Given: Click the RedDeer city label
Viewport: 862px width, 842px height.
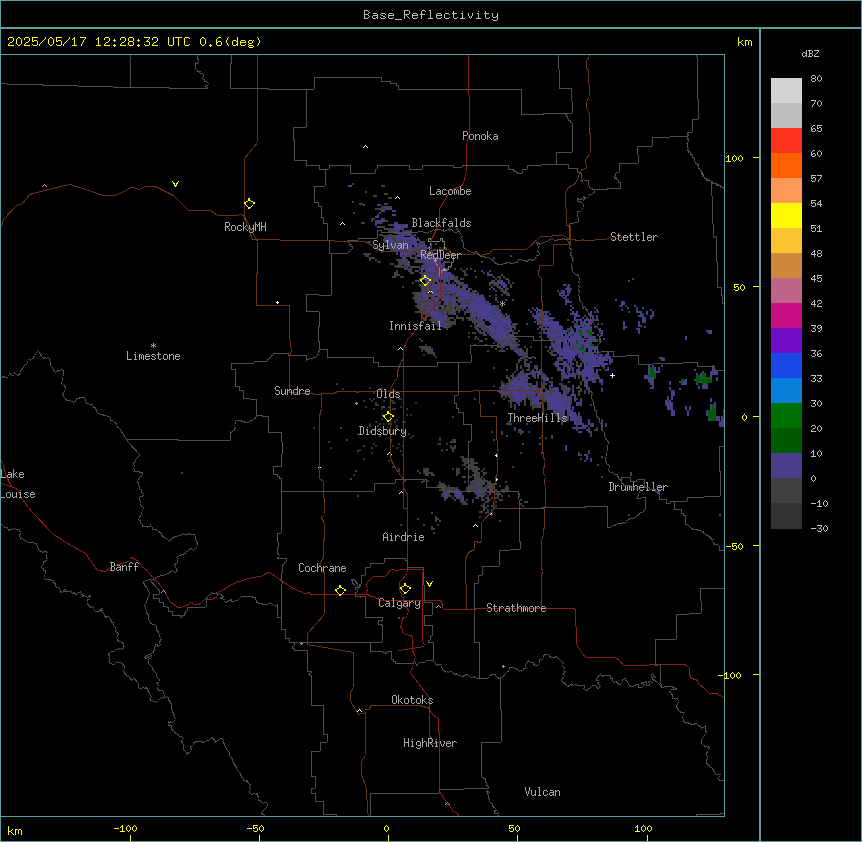Looking at the screenshot, I should pyautogui.click(x=440, y=255).
